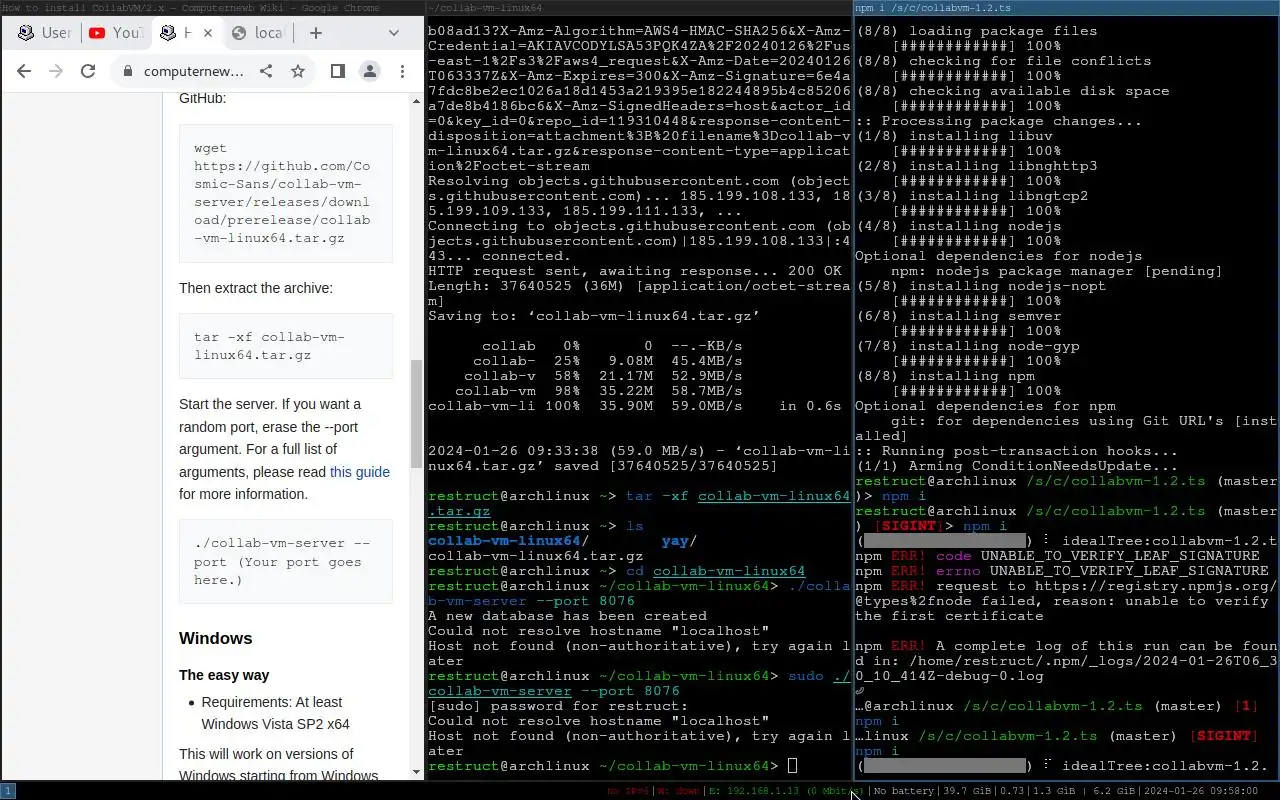The image size is (1280, 800).
Task: Click 'Then extract the archive:' text
Action: pos(256,288)
